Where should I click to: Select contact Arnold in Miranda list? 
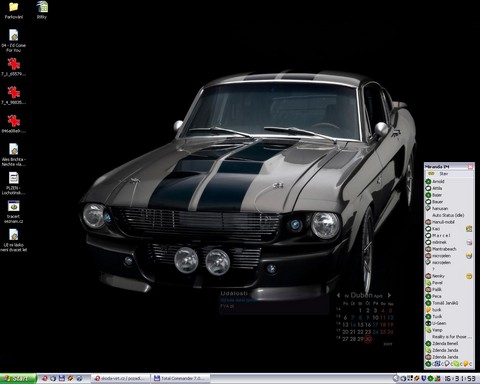coord(449,181)
